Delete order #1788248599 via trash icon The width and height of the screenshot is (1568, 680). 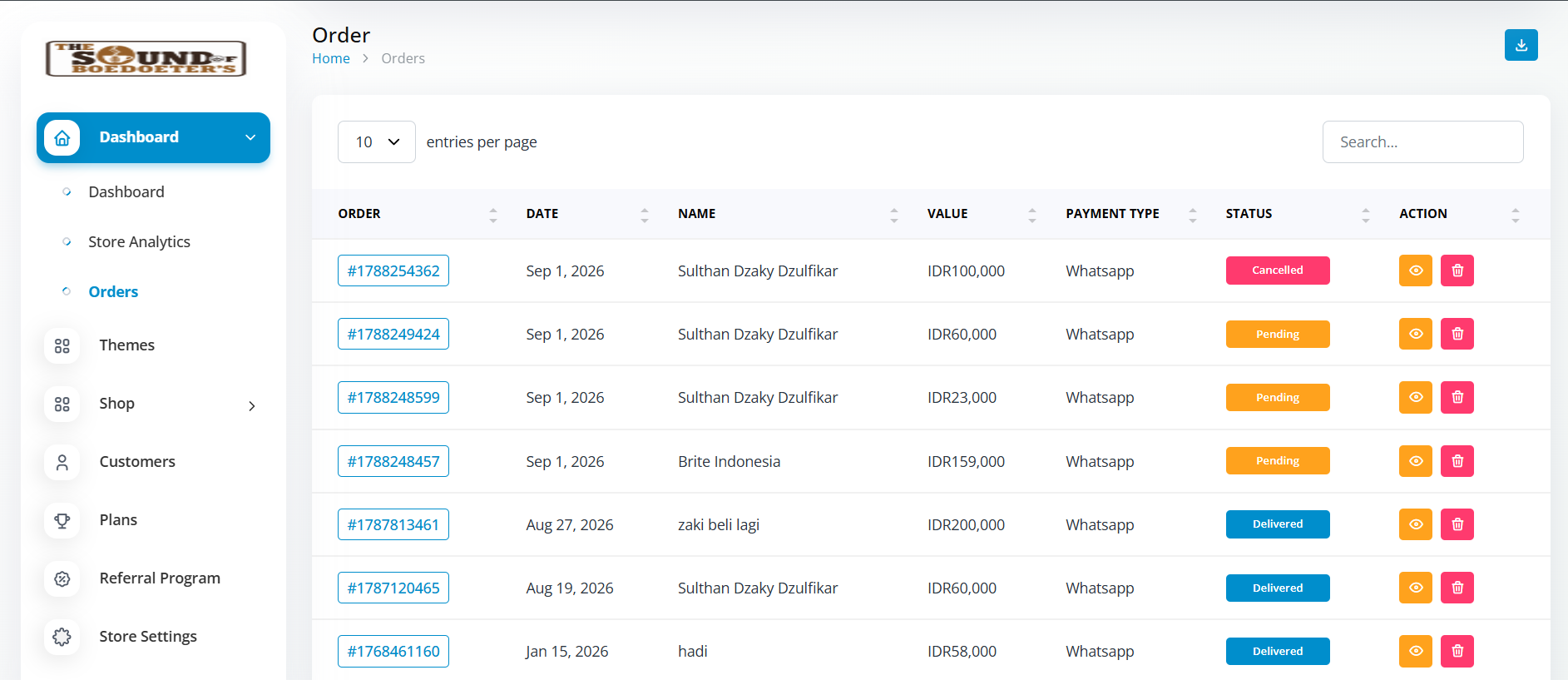point(1457,397)
